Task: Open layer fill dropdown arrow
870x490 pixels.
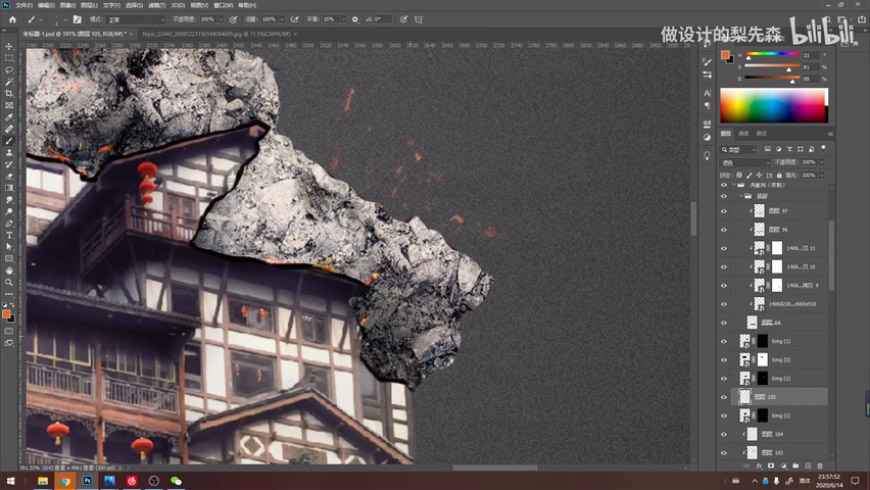Action: 822,175
